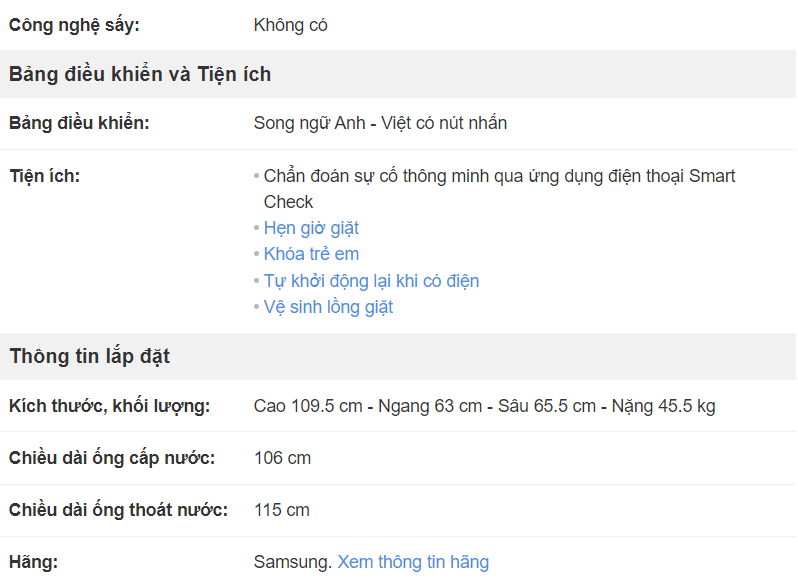This screenshot has height=578, width=798.
Task: Open 'Xem thông tin hãng' link
Action: coord(413,562)
